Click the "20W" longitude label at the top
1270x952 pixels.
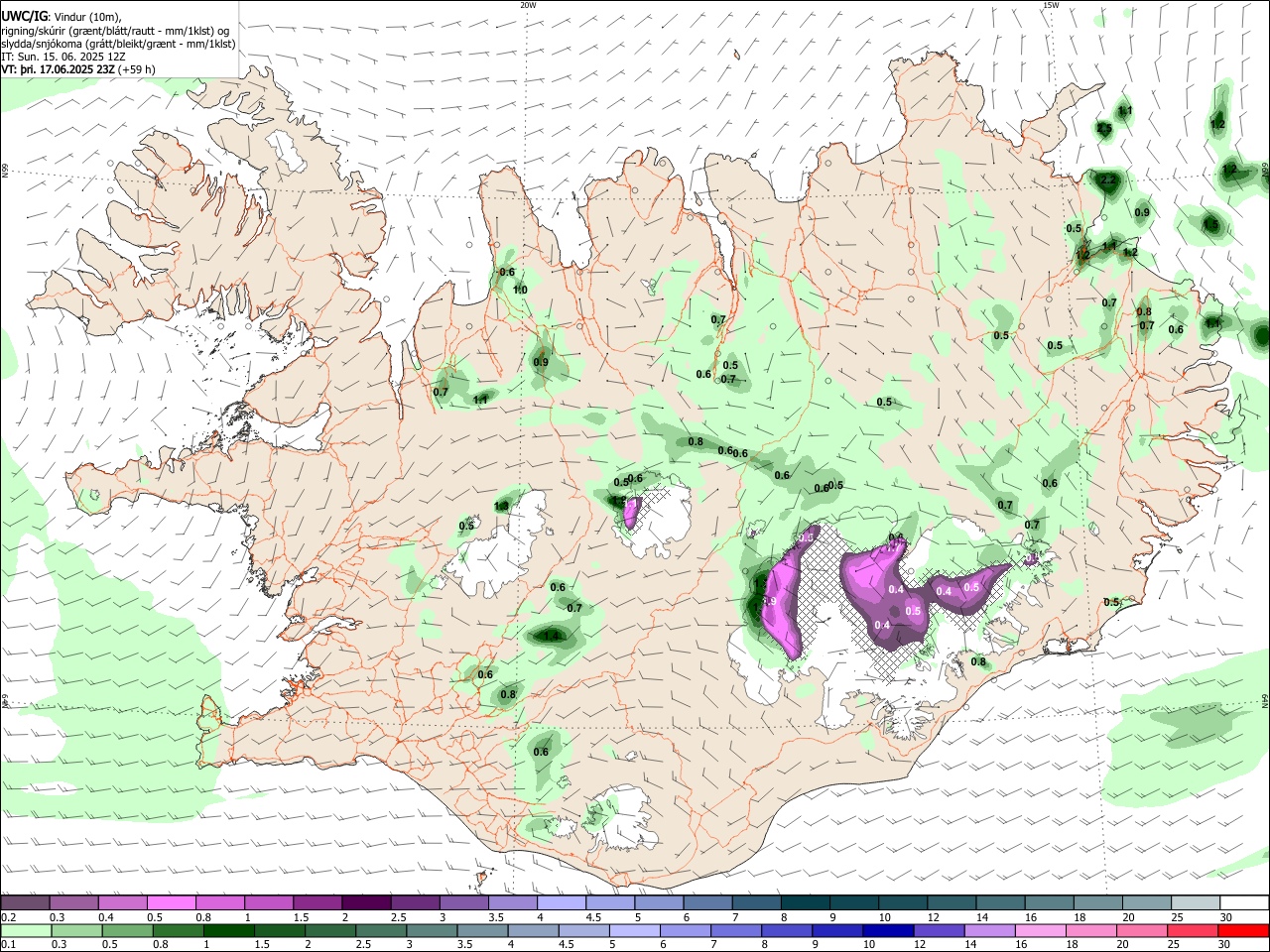[x=528, y=4]
